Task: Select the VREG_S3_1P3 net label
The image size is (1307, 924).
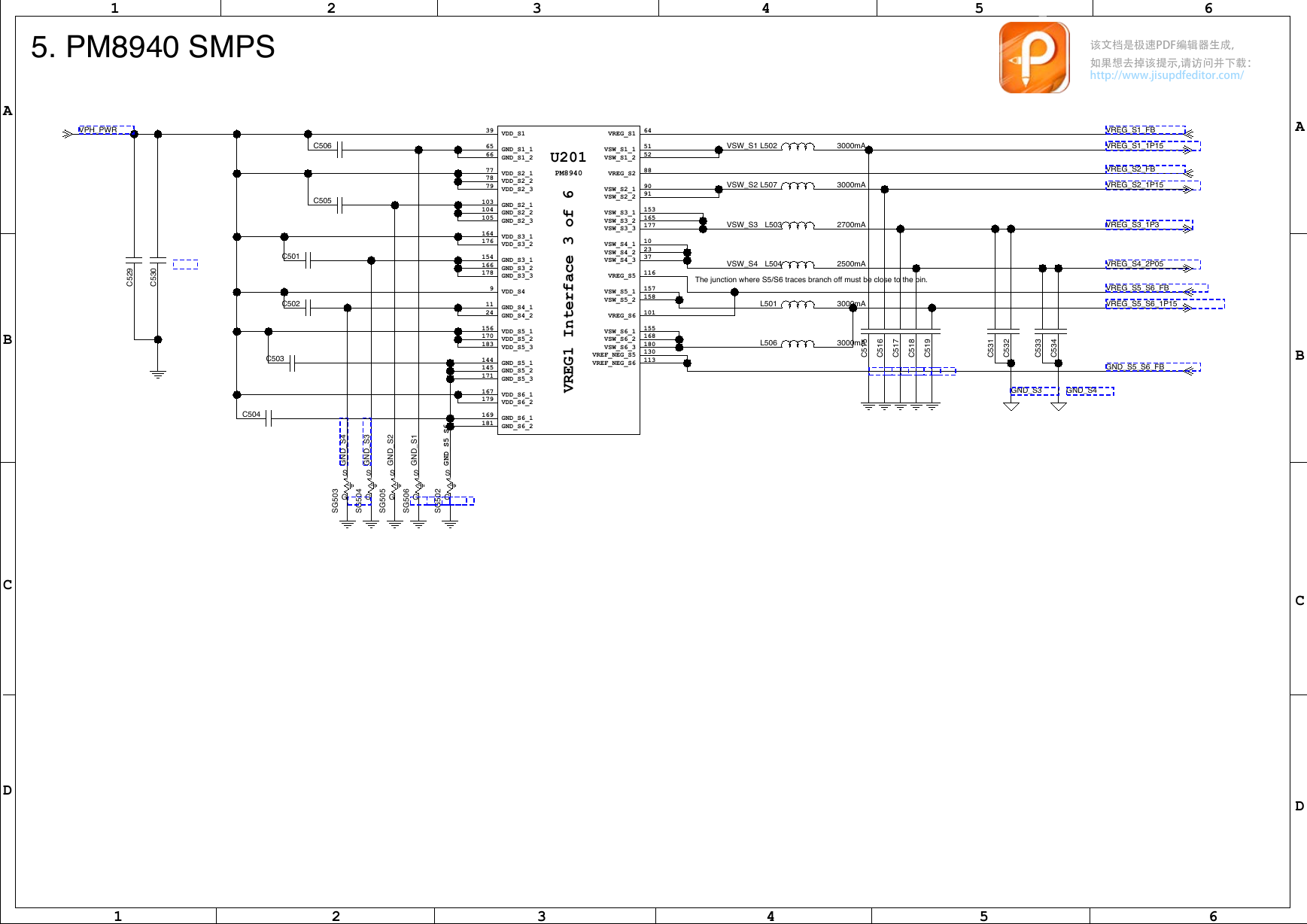Action: tap(1132, 225)
